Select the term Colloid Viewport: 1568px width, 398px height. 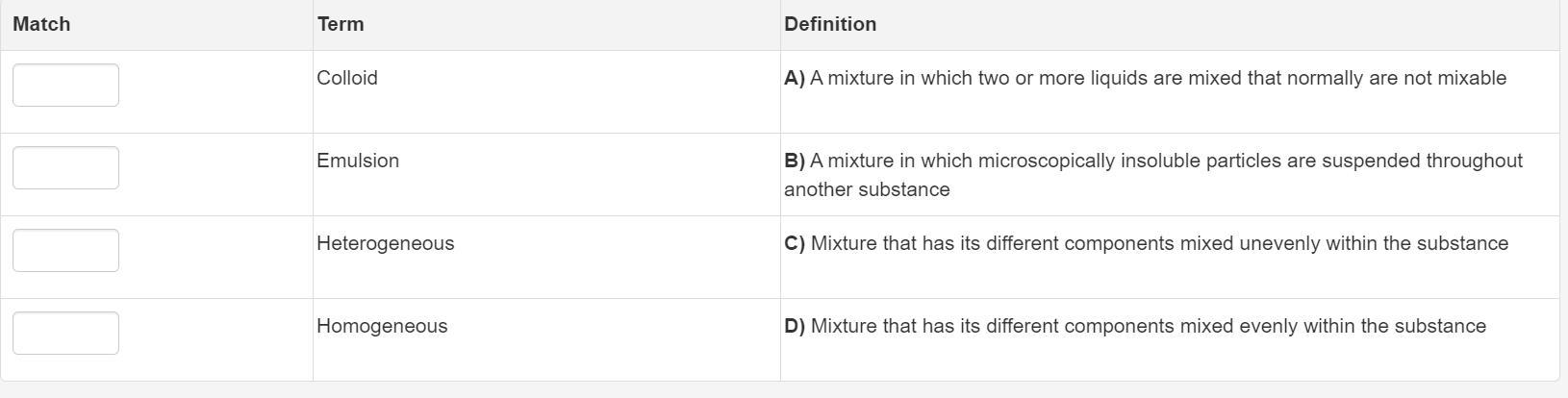tap(347, 78)
